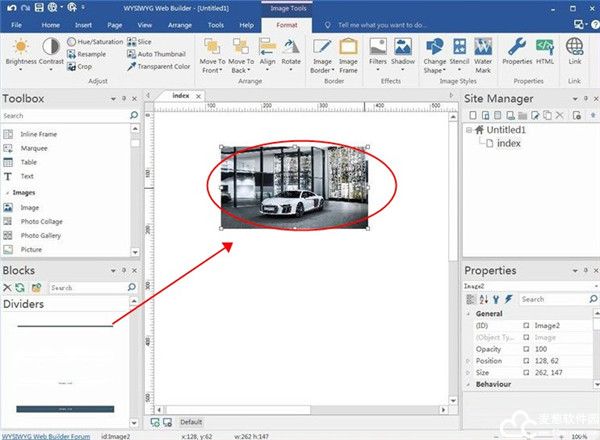This screenshot has width=600, height=440.
Task: Open the File menu
Action: (x=16, y=25)
